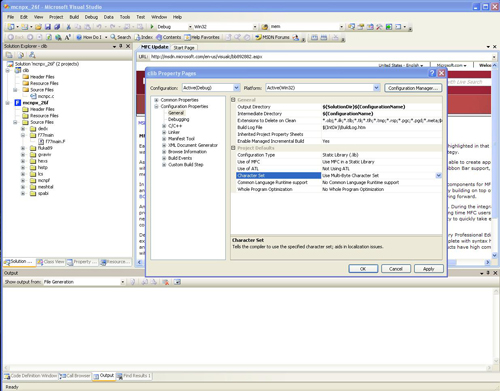
Task: Click the New Project toolbar icon
Action: click(x=11, y=27)
